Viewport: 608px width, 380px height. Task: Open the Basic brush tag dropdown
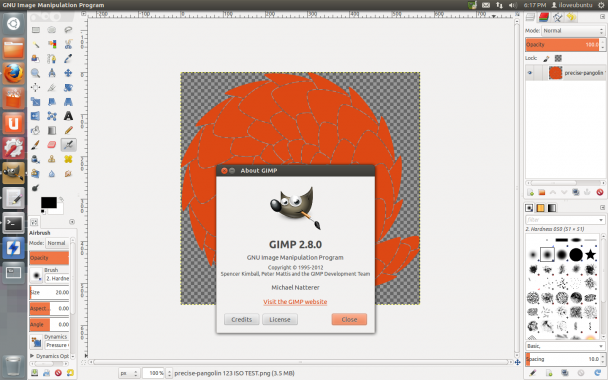[565, 346]
